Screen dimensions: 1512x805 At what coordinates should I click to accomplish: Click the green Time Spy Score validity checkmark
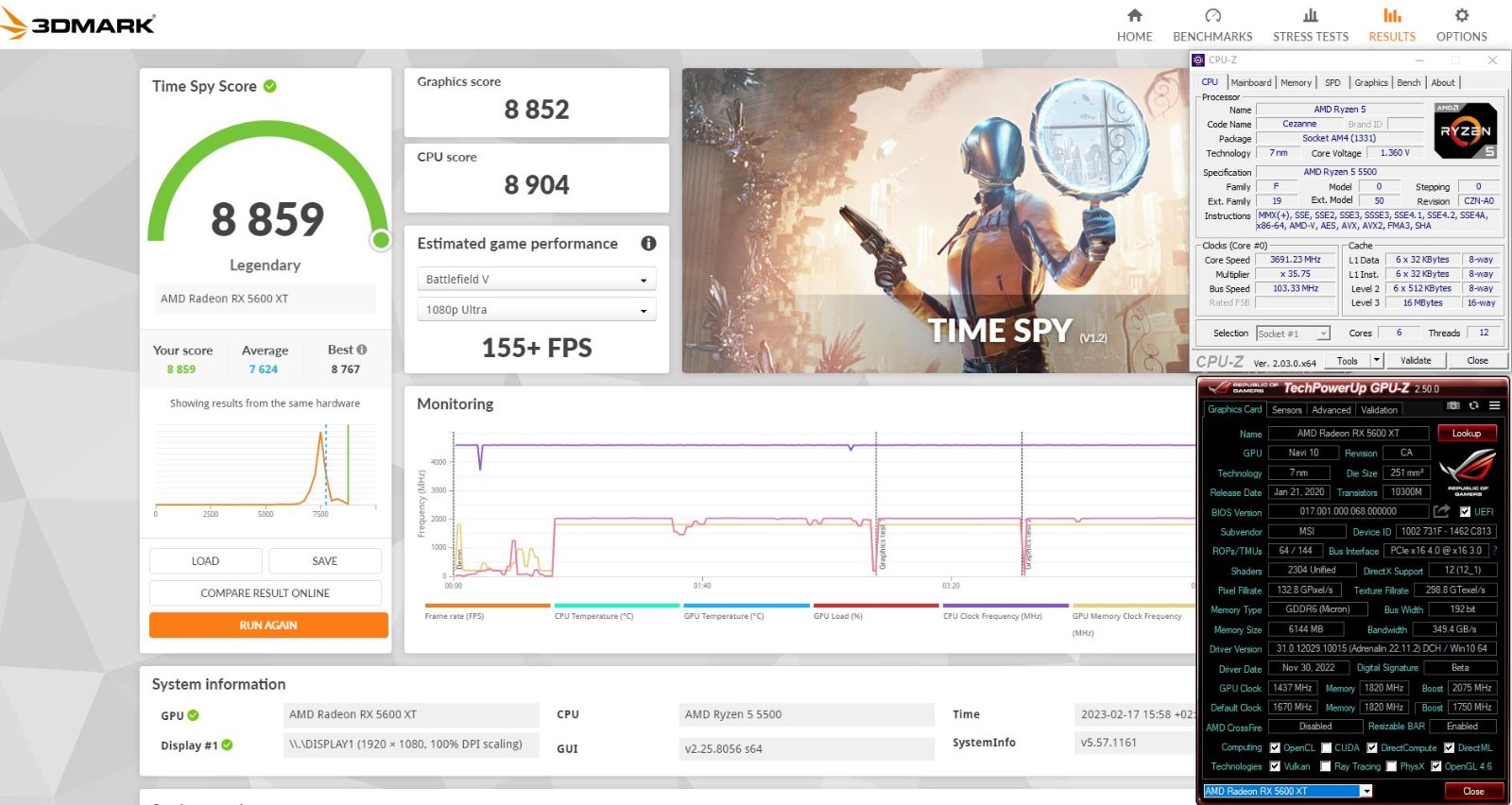(270, 86)
